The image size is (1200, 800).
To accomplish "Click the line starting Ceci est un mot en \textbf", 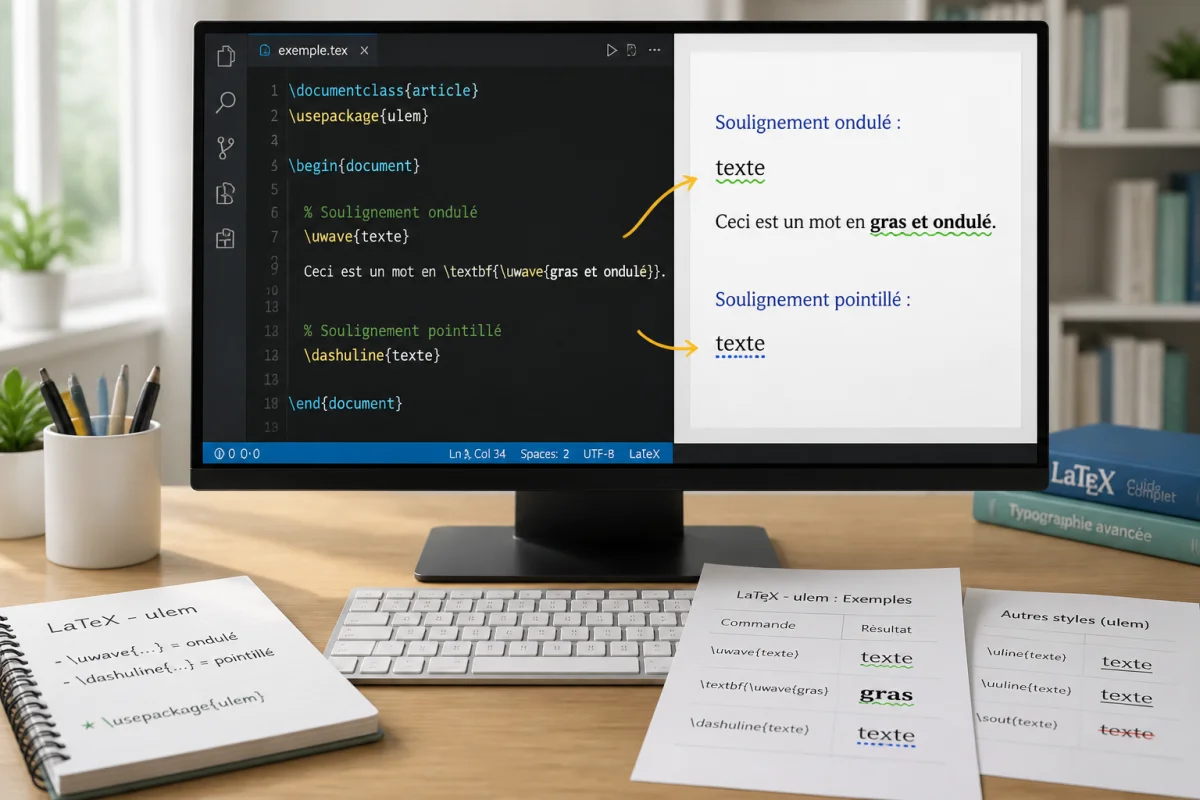I will (484, 271).
